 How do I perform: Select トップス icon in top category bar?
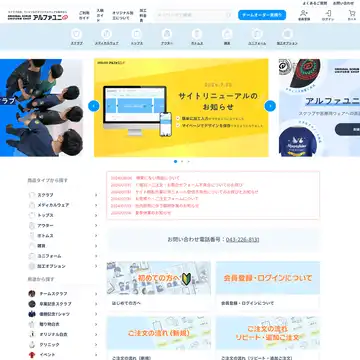point(137,34)
